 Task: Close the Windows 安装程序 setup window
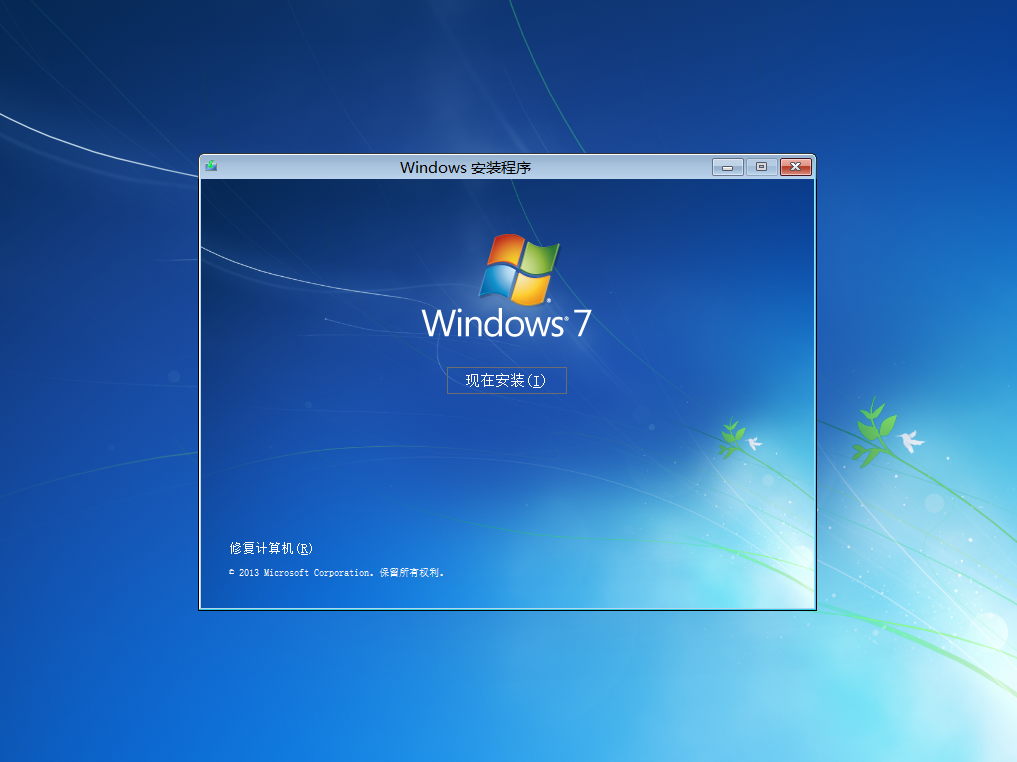[796, 167]
